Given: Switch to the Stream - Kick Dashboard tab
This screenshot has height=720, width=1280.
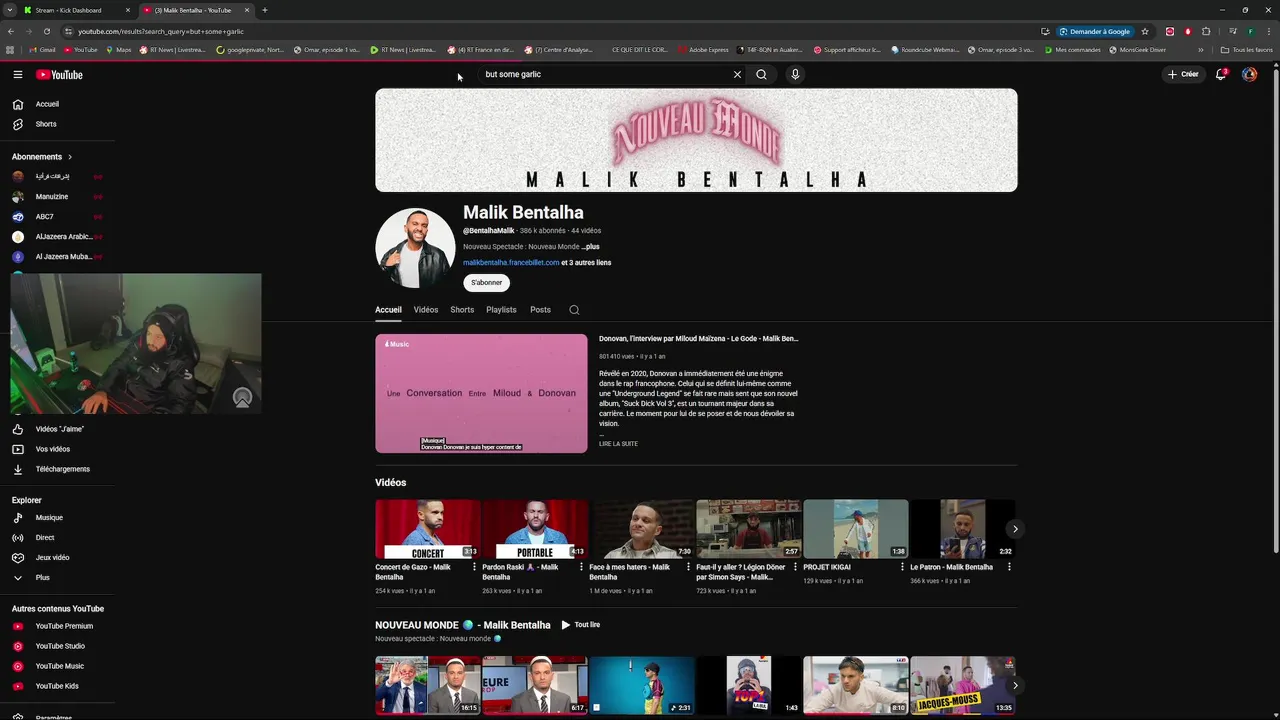Looking at the screenshot, I should coord(76,10).
